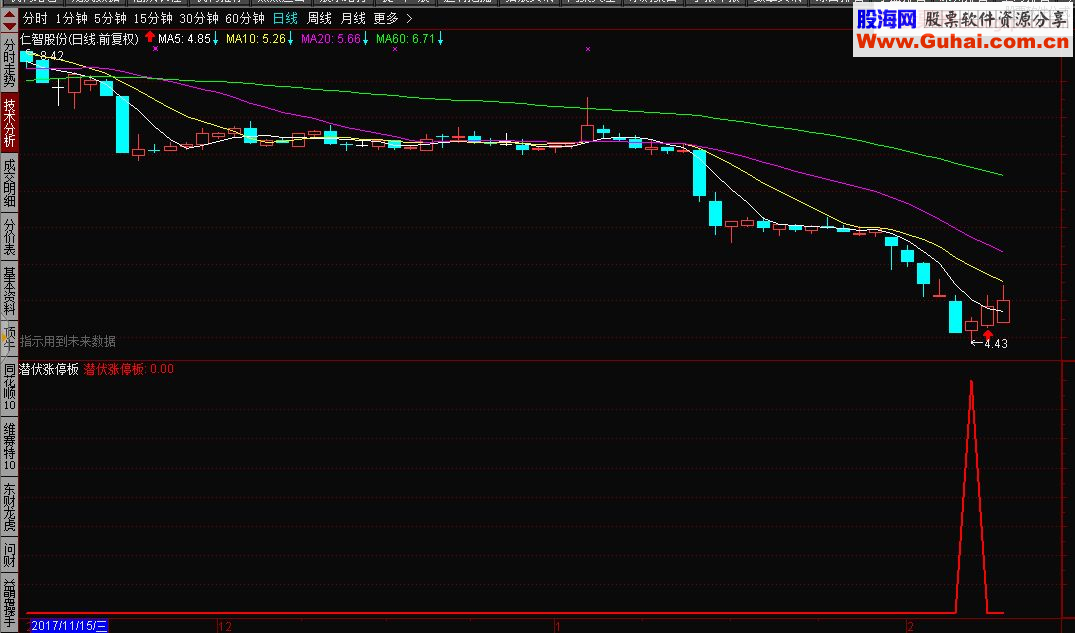Viewport: 1075px width, 633px height.
Task: Click the red up arrow above the sidebar tabs
Action: click(9, 14)
